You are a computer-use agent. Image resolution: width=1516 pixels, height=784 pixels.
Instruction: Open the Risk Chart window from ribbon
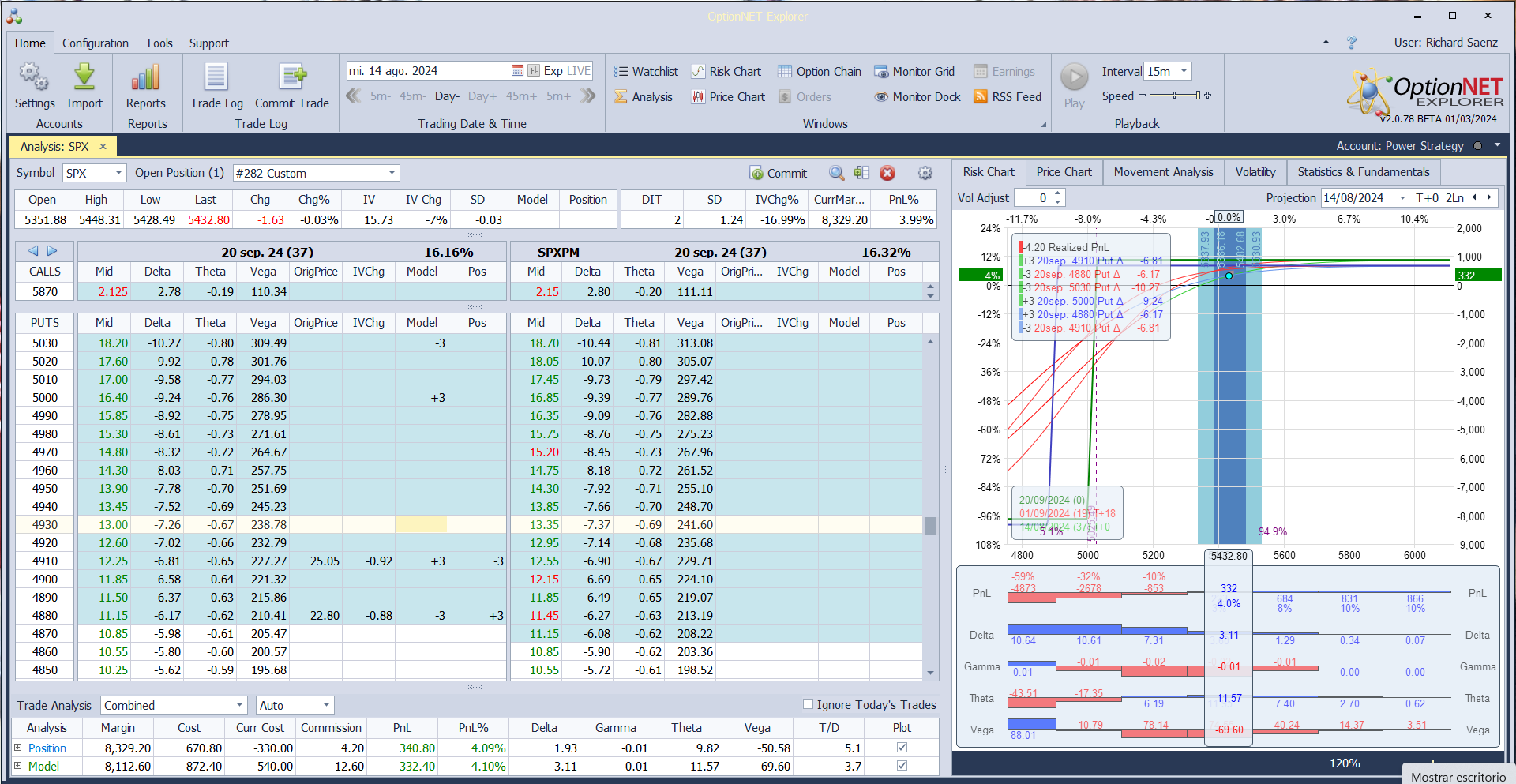click(x=726, y=71)
